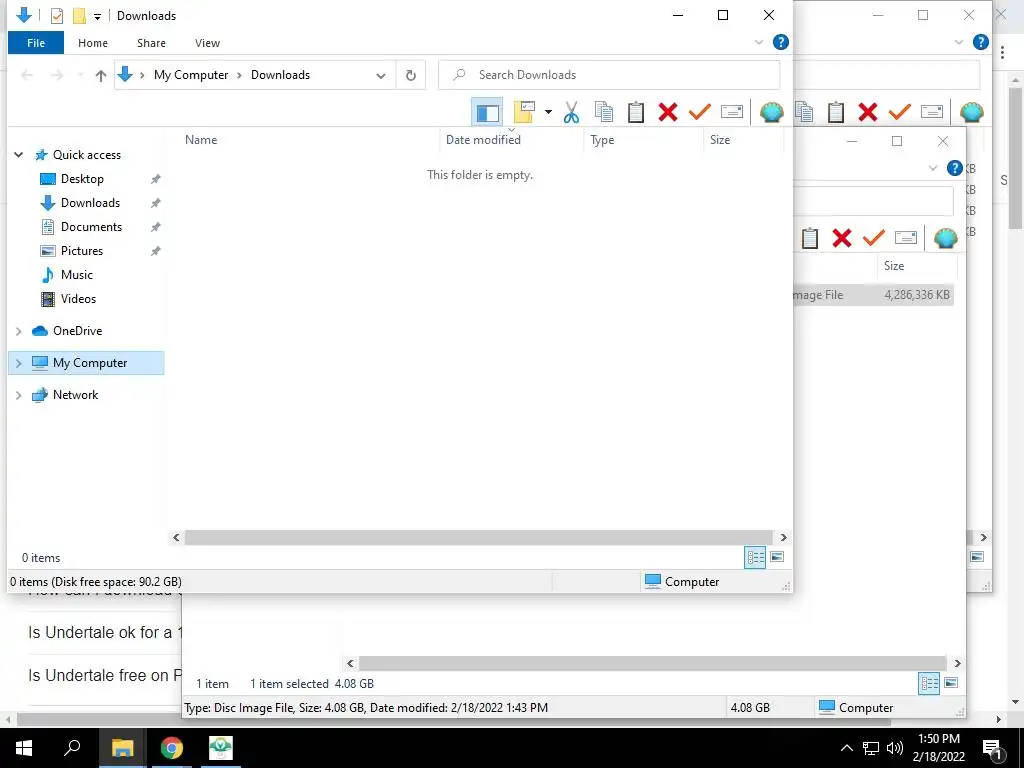Click Paste icon in the middle Explorer window toolbar
The height and width of the screenshot is (768, 1024).
836,112
